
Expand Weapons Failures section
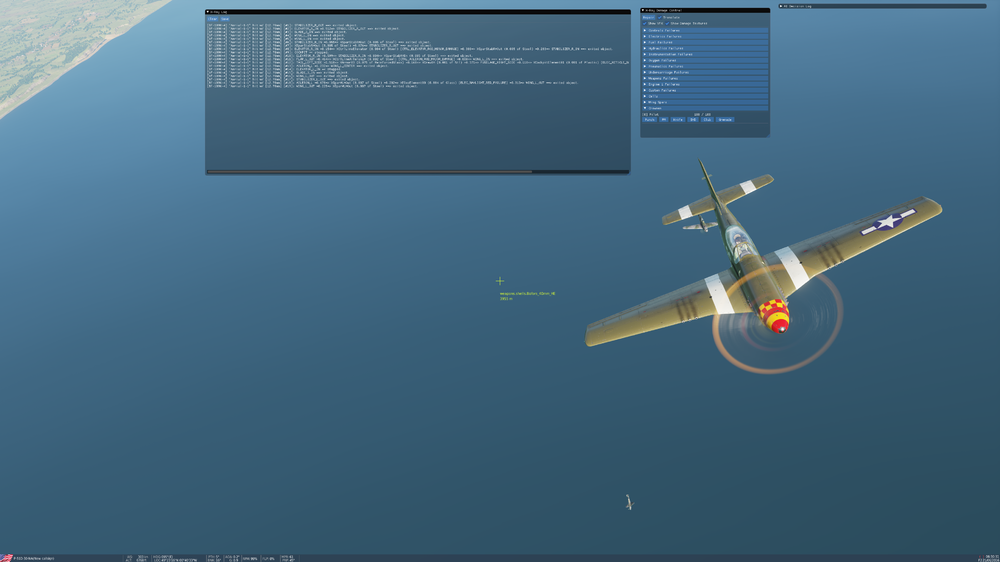pyautogui.click(x=705, y=78)
